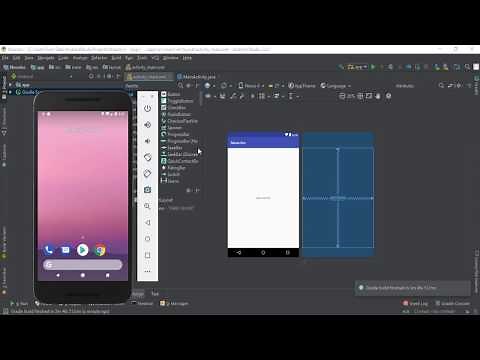The image size is (480, 360).
Task: Click project panel scroll-from-source target icon
Action: coord(91,76)
